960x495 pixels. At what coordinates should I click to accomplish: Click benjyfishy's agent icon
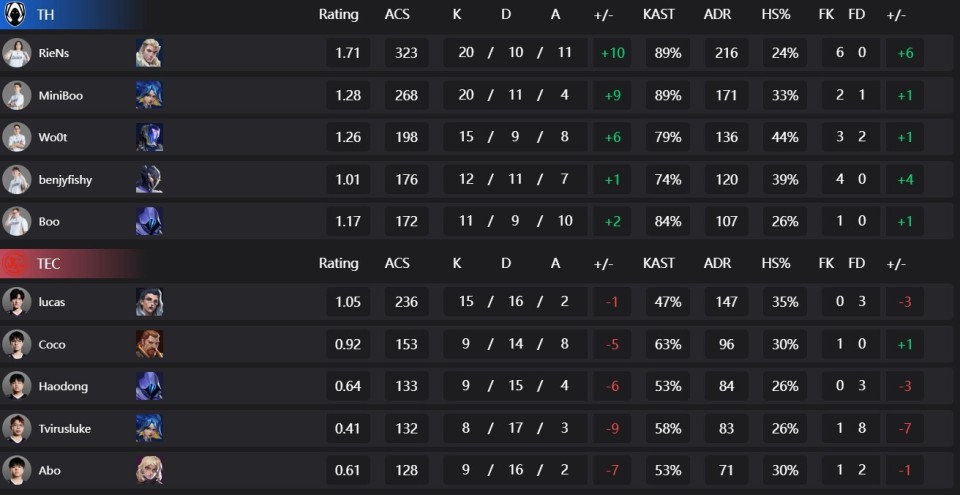(149, 179)
